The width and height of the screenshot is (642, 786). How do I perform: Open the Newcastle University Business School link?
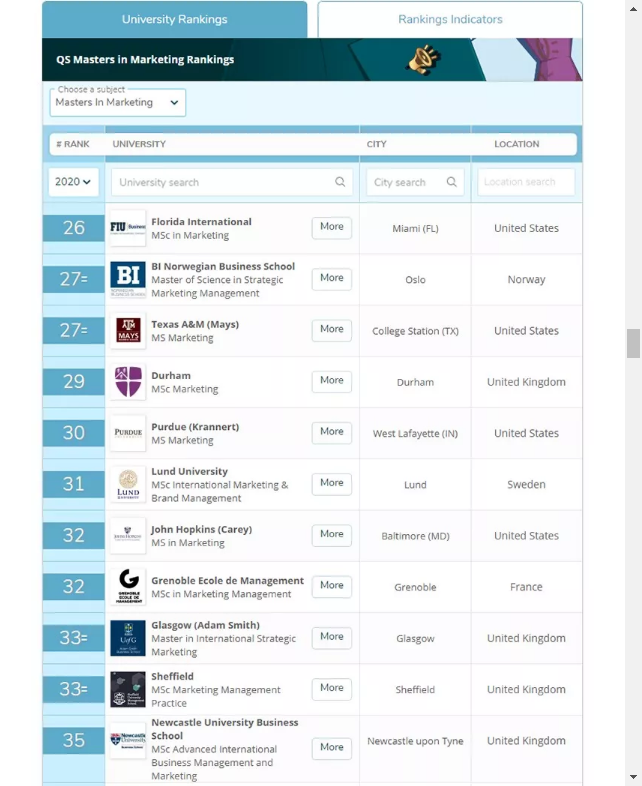point(225,729)
